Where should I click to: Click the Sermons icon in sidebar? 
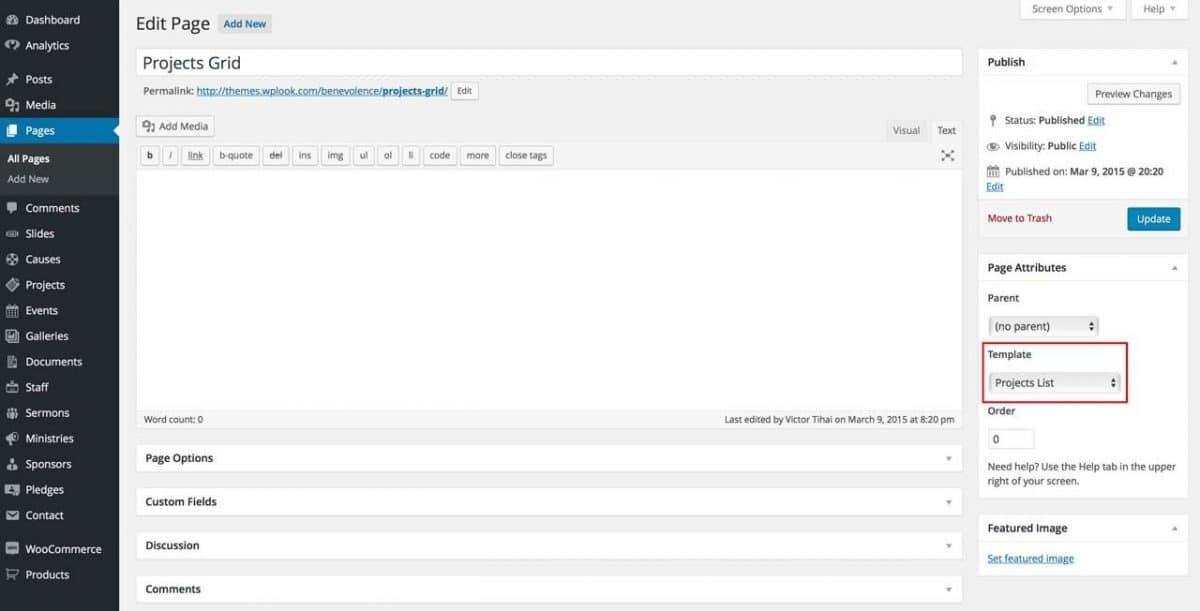tap(12, 413)
